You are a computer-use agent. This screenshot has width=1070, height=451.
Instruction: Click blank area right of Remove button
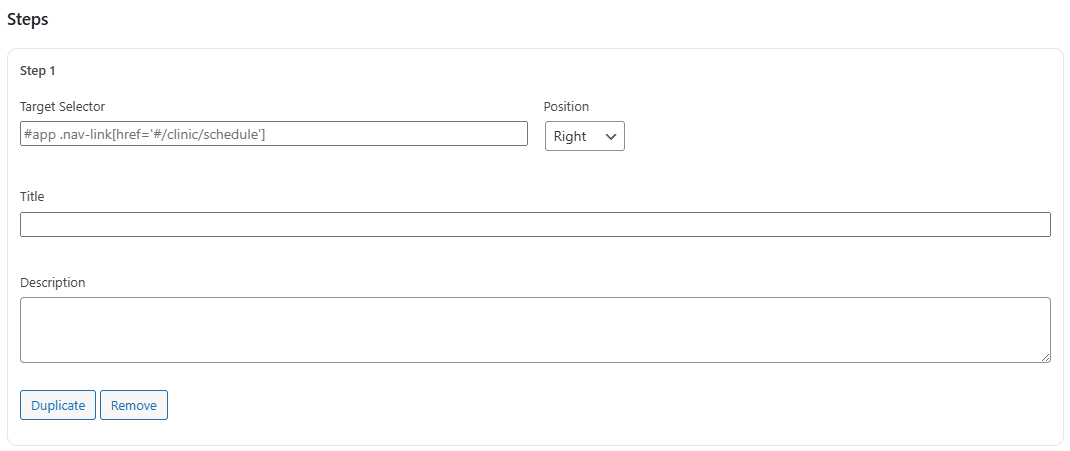point(600,405)
